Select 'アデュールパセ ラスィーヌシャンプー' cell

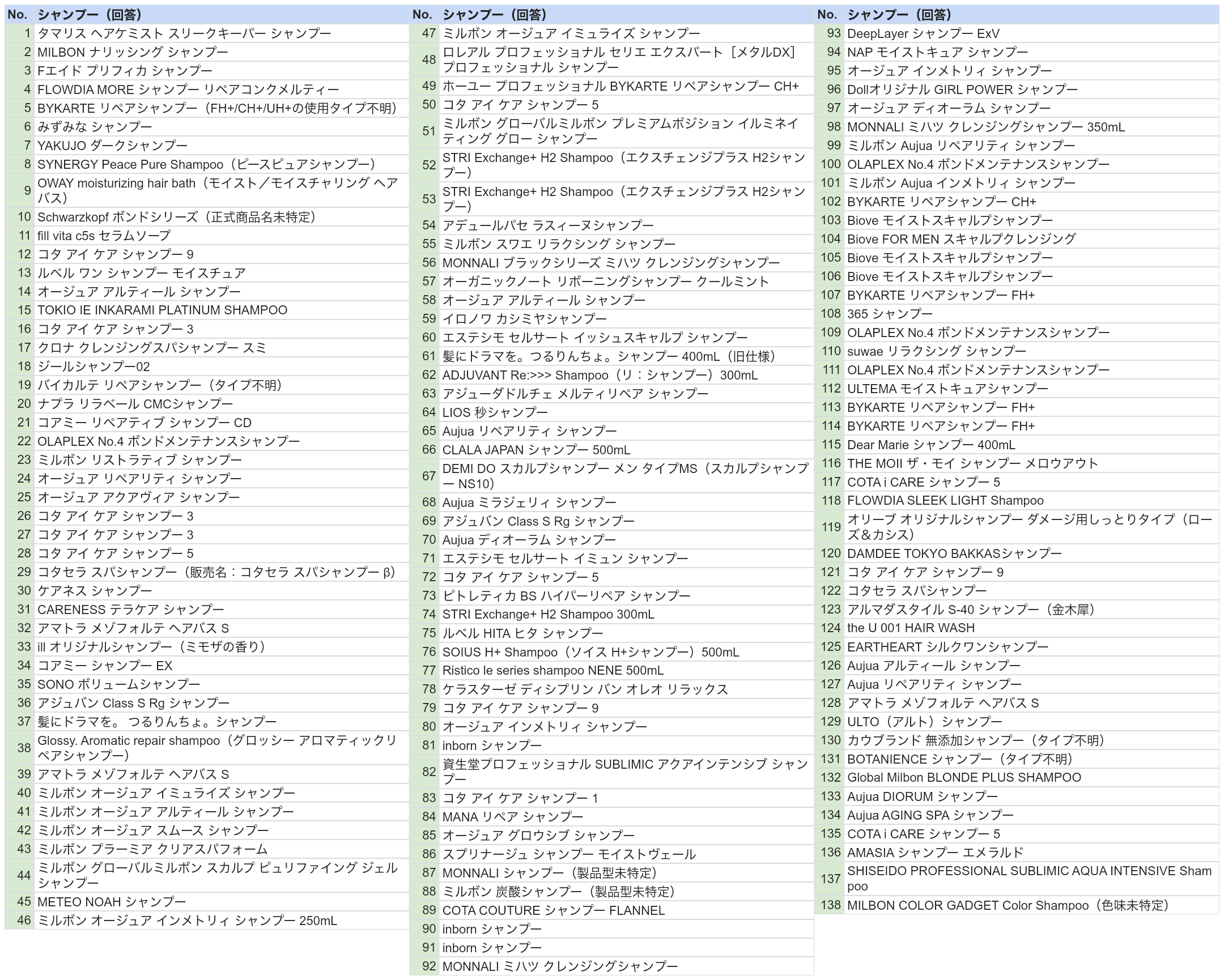(626, 225)
